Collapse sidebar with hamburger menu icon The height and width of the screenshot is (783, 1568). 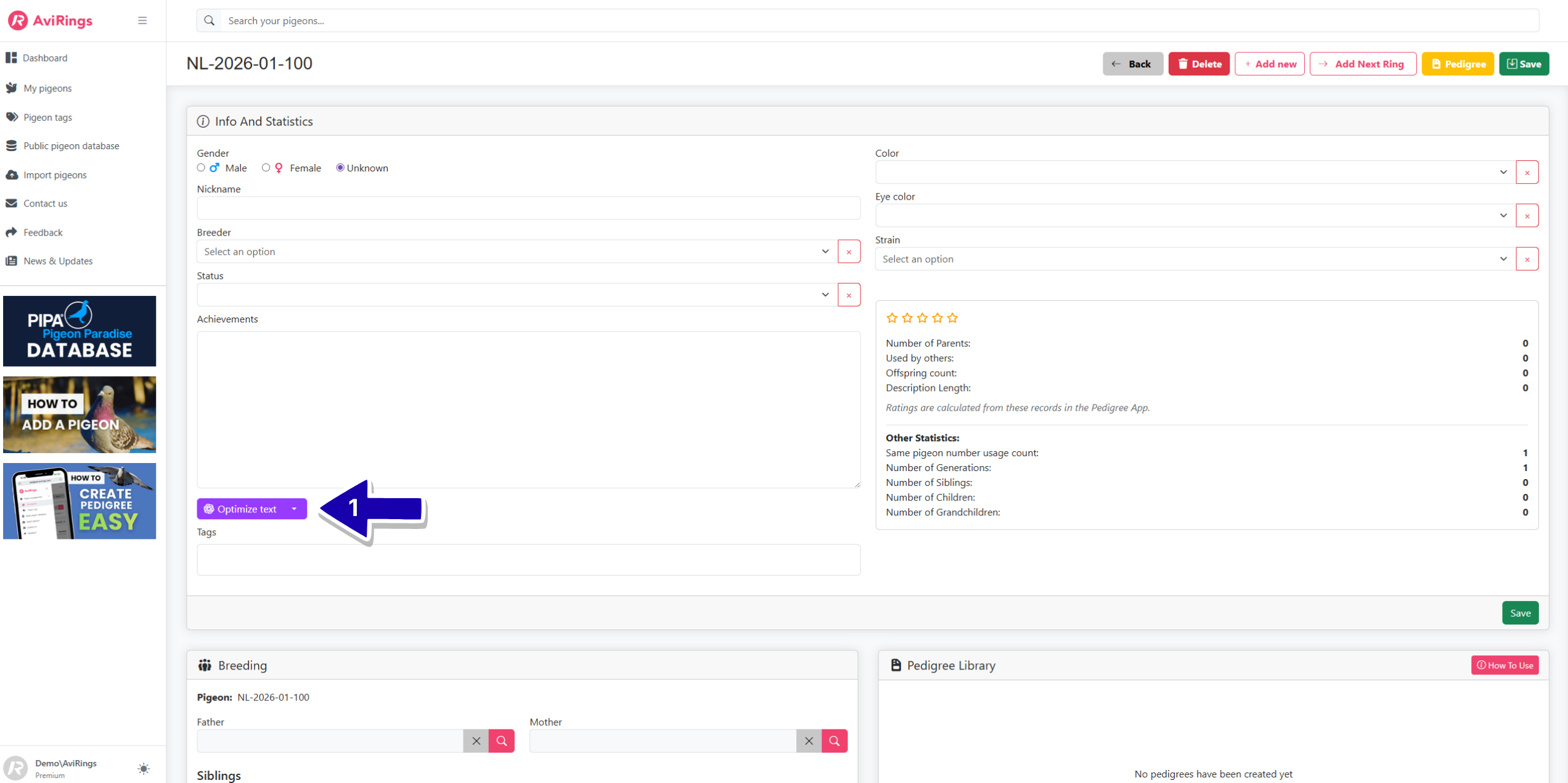point(142,20)
